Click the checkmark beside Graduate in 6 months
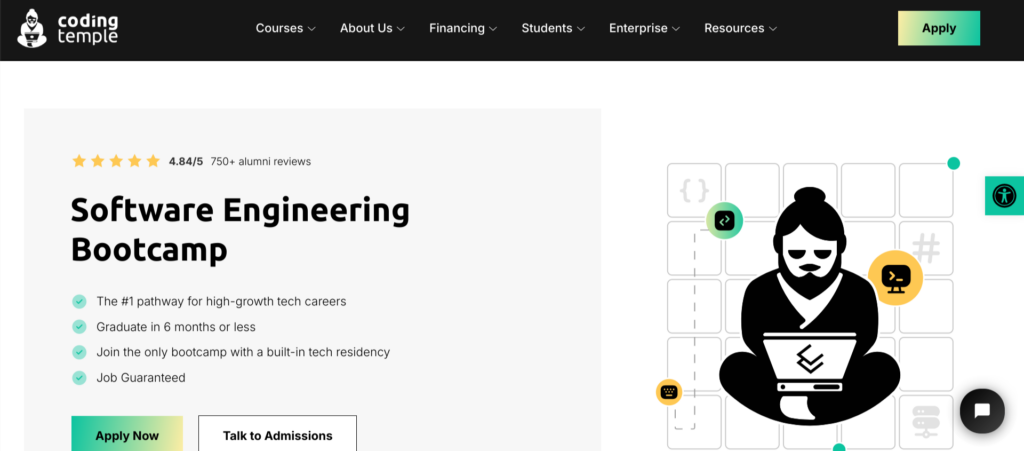1024x451 pixels. 79,327
